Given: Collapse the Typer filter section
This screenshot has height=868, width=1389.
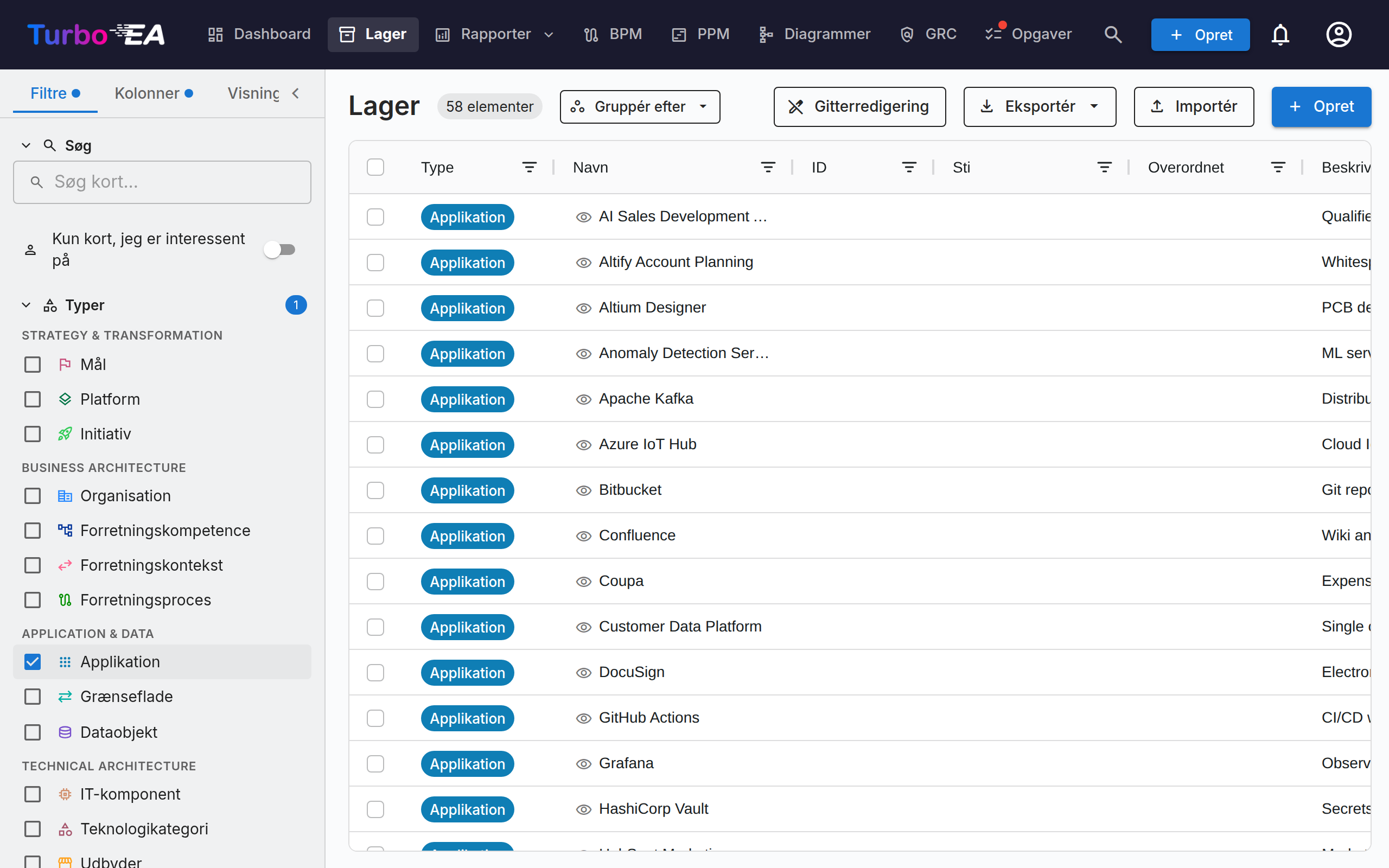Looking at the screenshot, I should click(x=27, y=305).
